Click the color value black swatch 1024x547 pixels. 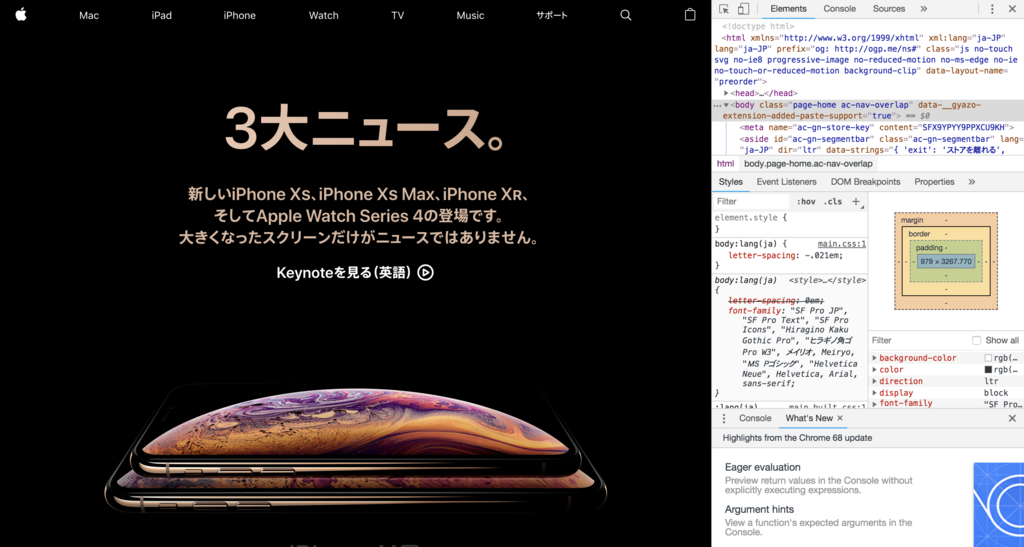pyautogui.click(x=988, y=370)
